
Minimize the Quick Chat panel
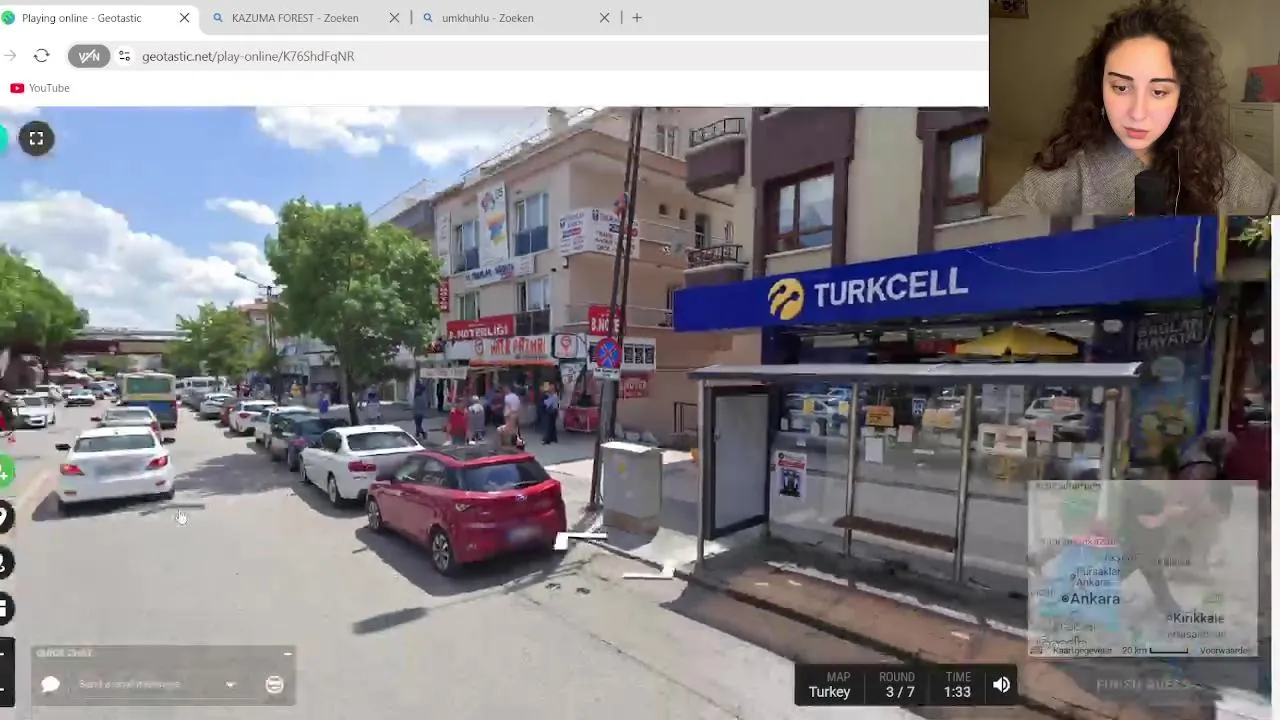(x=287, y=654)
